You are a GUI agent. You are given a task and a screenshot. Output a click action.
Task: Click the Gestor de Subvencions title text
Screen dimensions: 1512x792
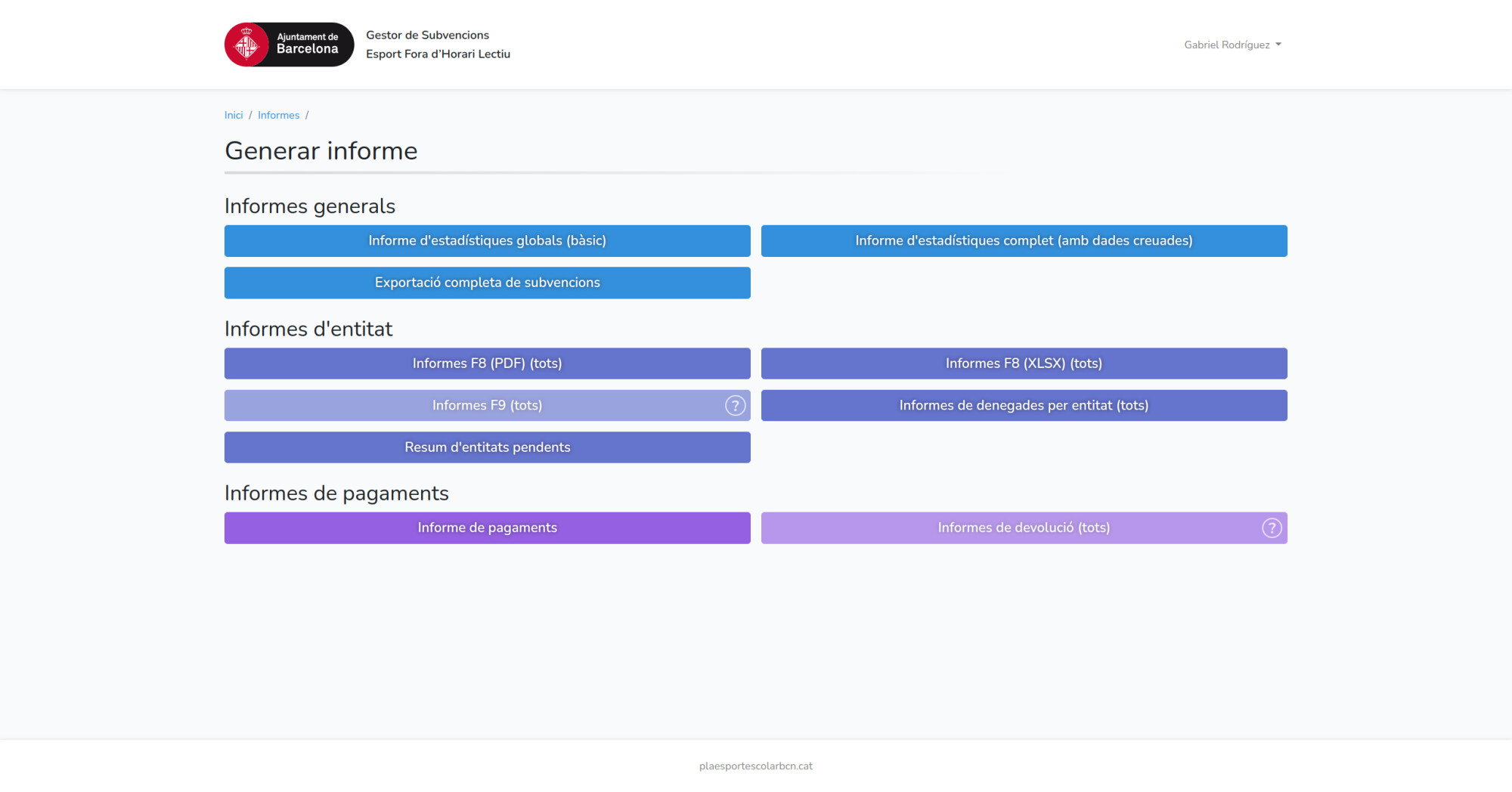pyautogui.click(x=427, y=35)
